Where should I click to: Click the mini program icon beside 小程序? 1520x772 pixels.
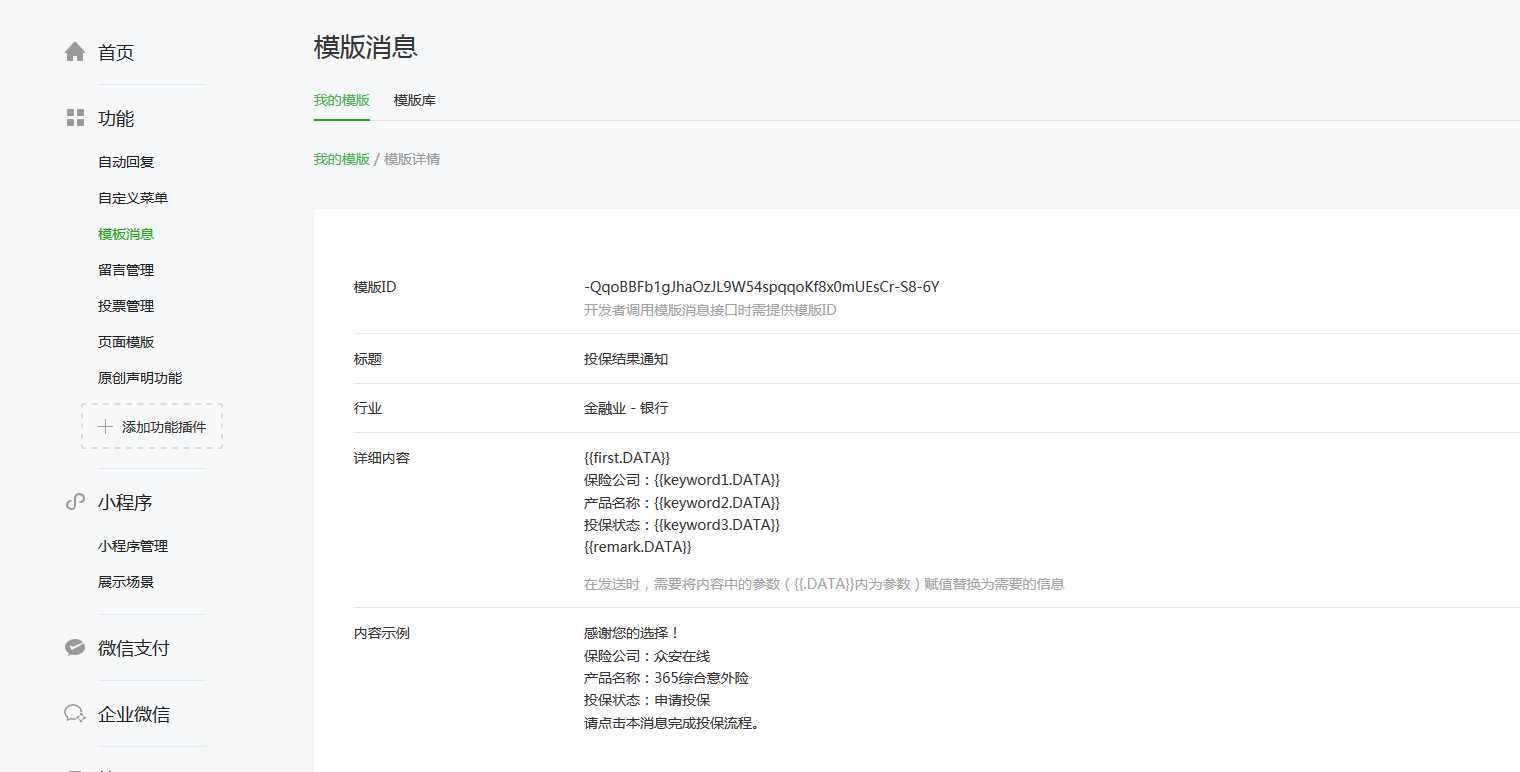tap(75, 502)
